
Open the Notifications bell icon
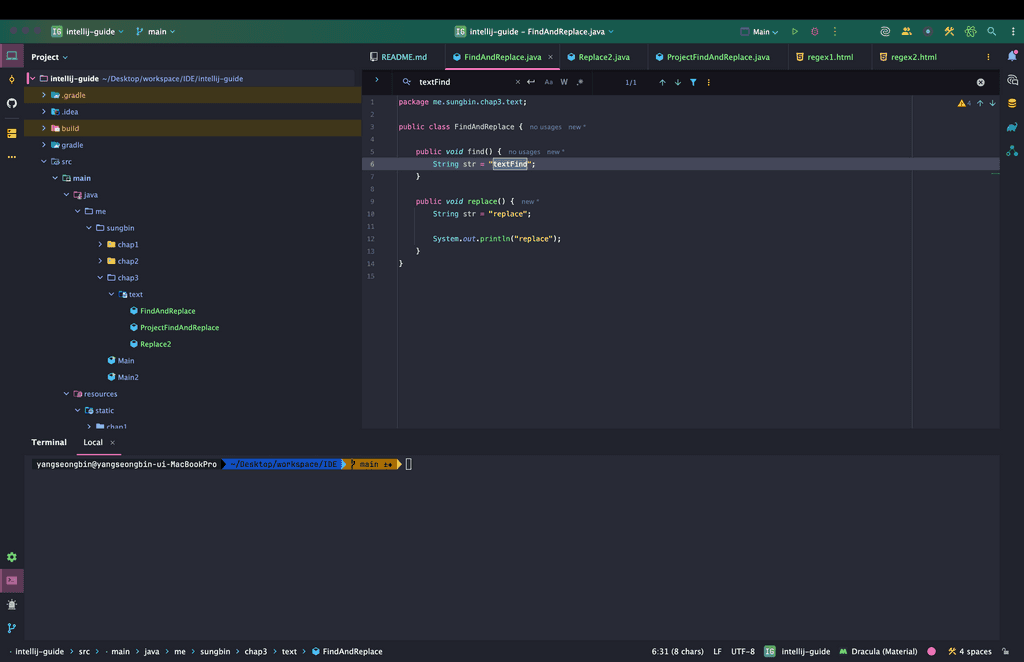(x=1012, y=57)
